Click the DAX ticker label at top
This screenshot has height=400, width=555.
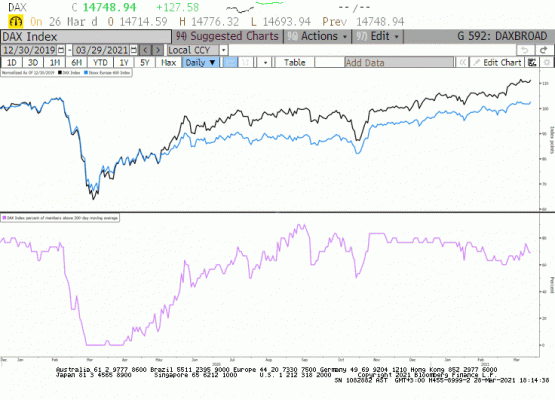(18, 7)
